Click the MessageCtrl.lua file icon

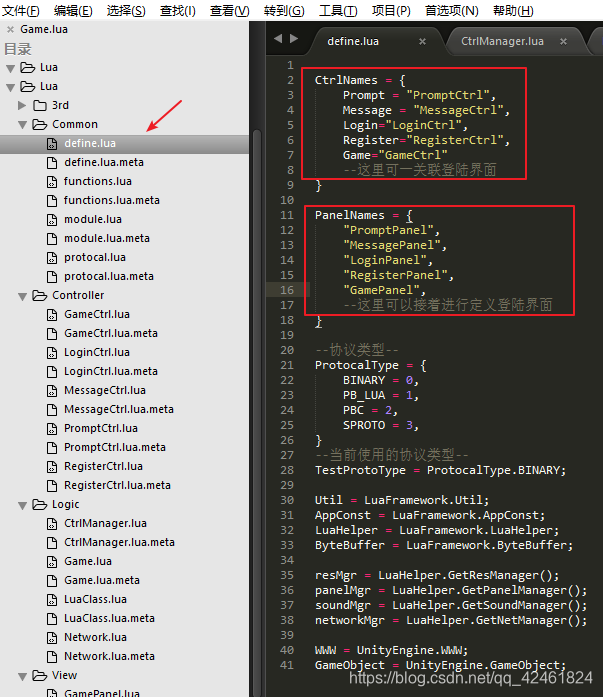click(52, 391)
